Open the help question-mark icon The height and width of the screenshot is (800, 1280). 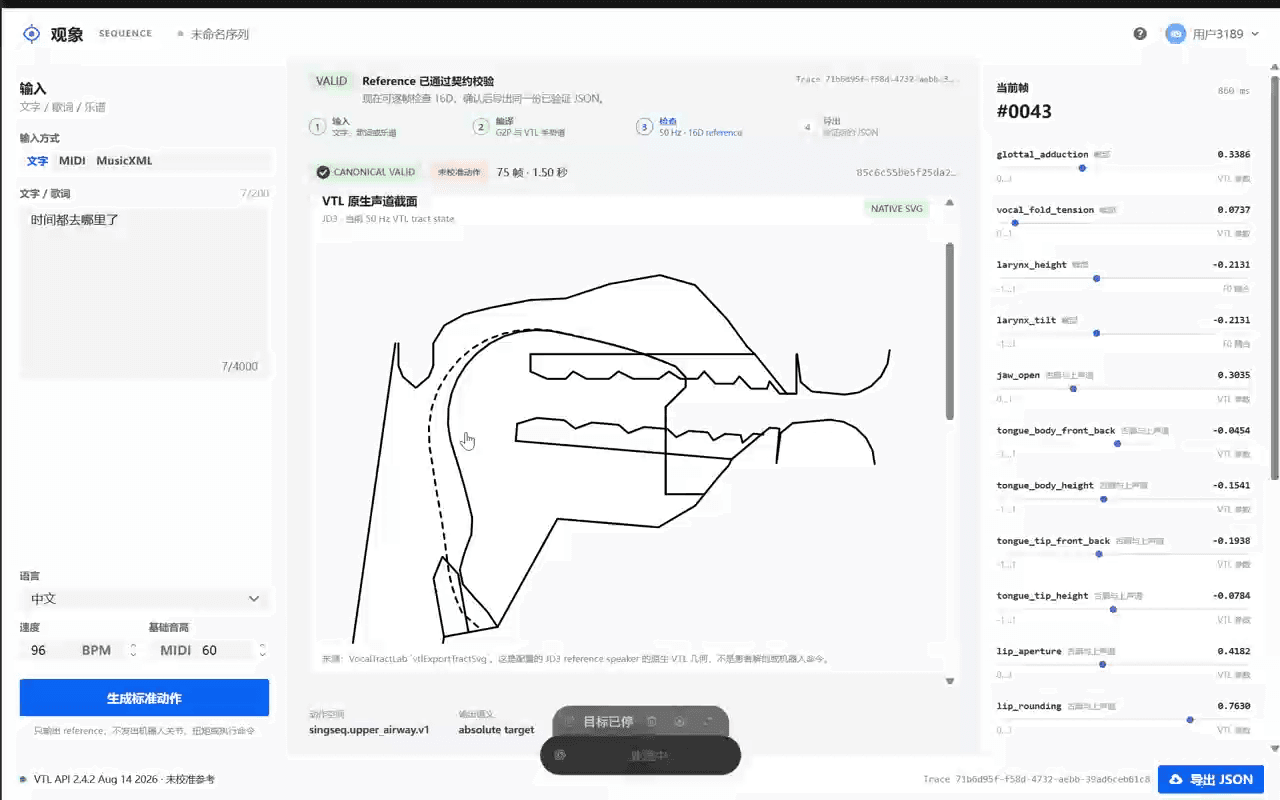pyautogui.click(x=1140, y=34)
